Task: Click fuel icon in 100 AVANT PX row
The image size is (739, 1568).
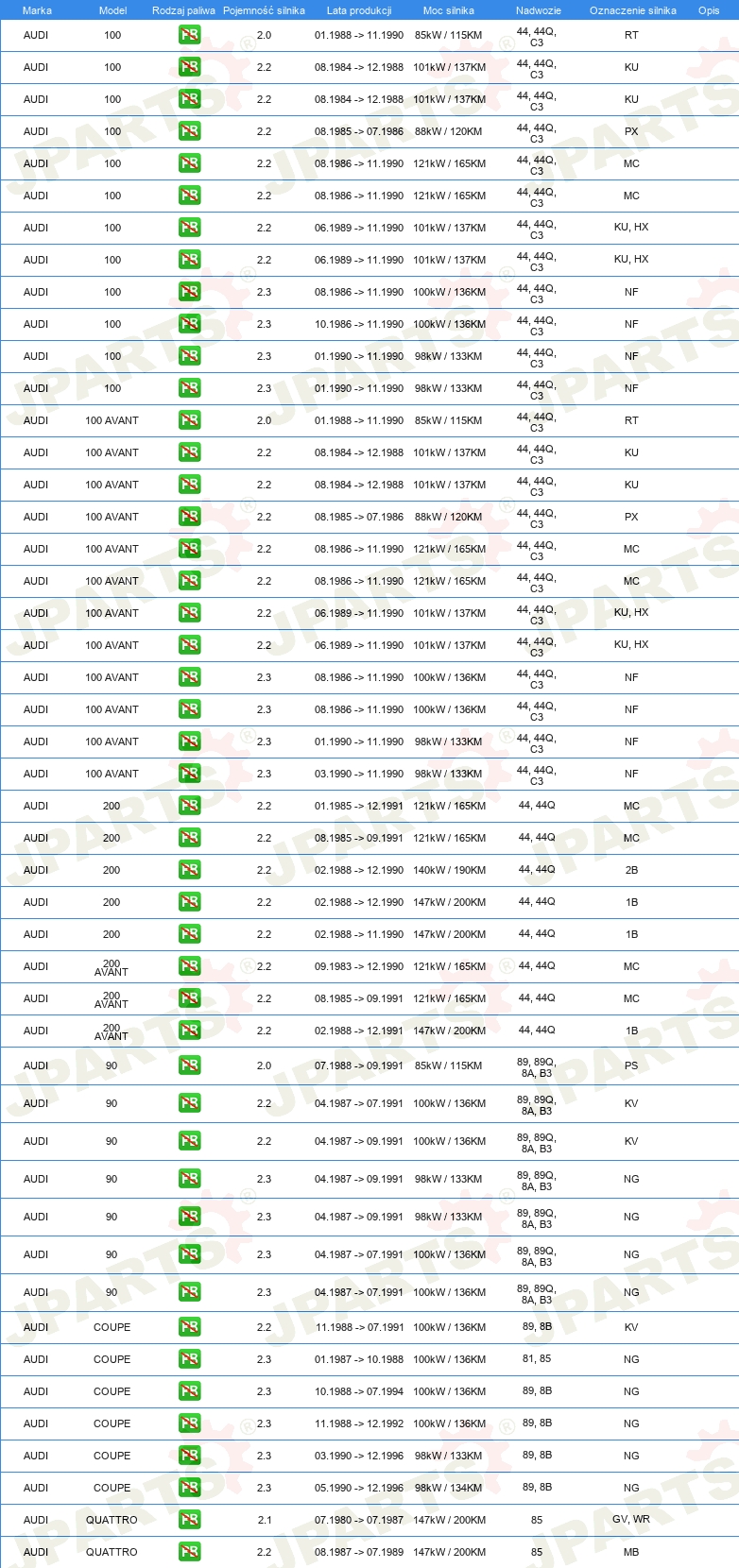Action: coord(189,517)
